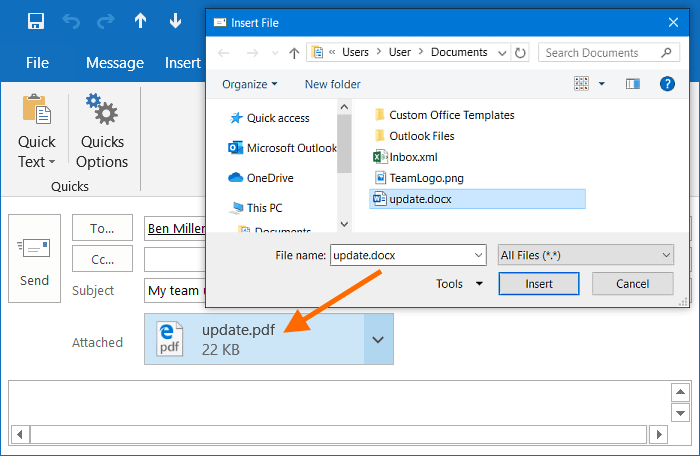The height and width of the screenshot is (456, 700).
Task: Click the horizontal scroll right arrow
Action: (x=658, y=434)
